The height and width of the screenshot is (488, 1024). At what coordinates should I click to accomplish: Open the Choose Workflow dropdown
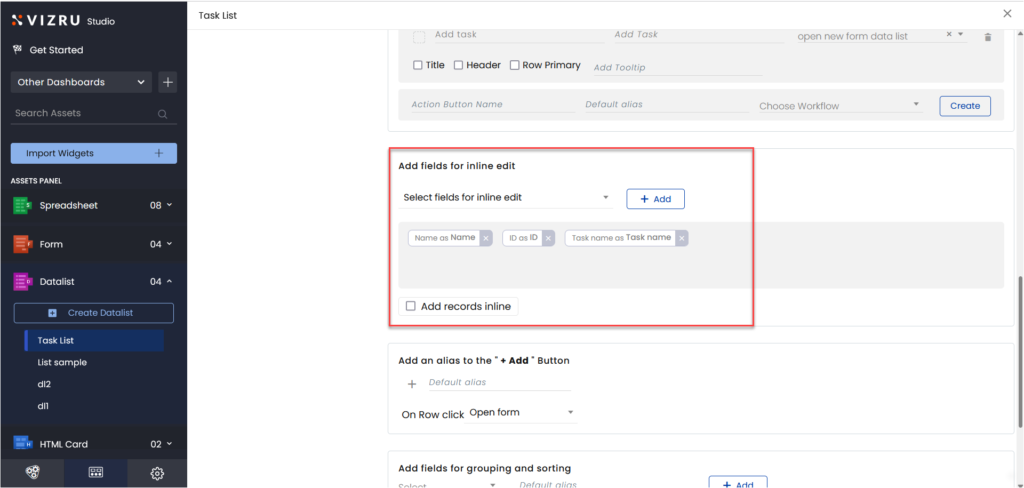839,105
